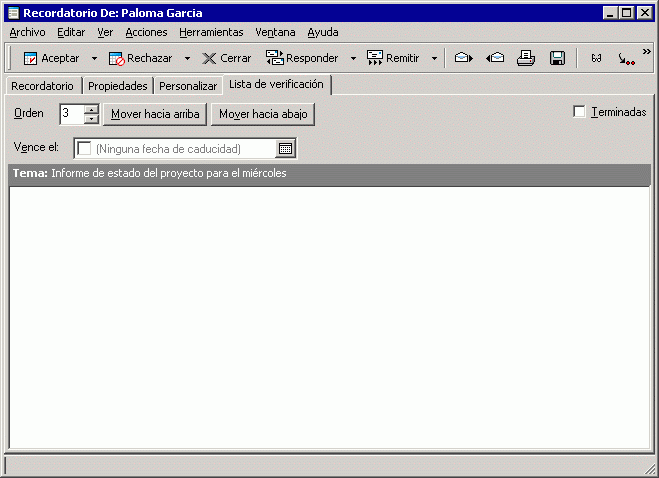Click Mover hacia abajo button

[x=263, y=114]
